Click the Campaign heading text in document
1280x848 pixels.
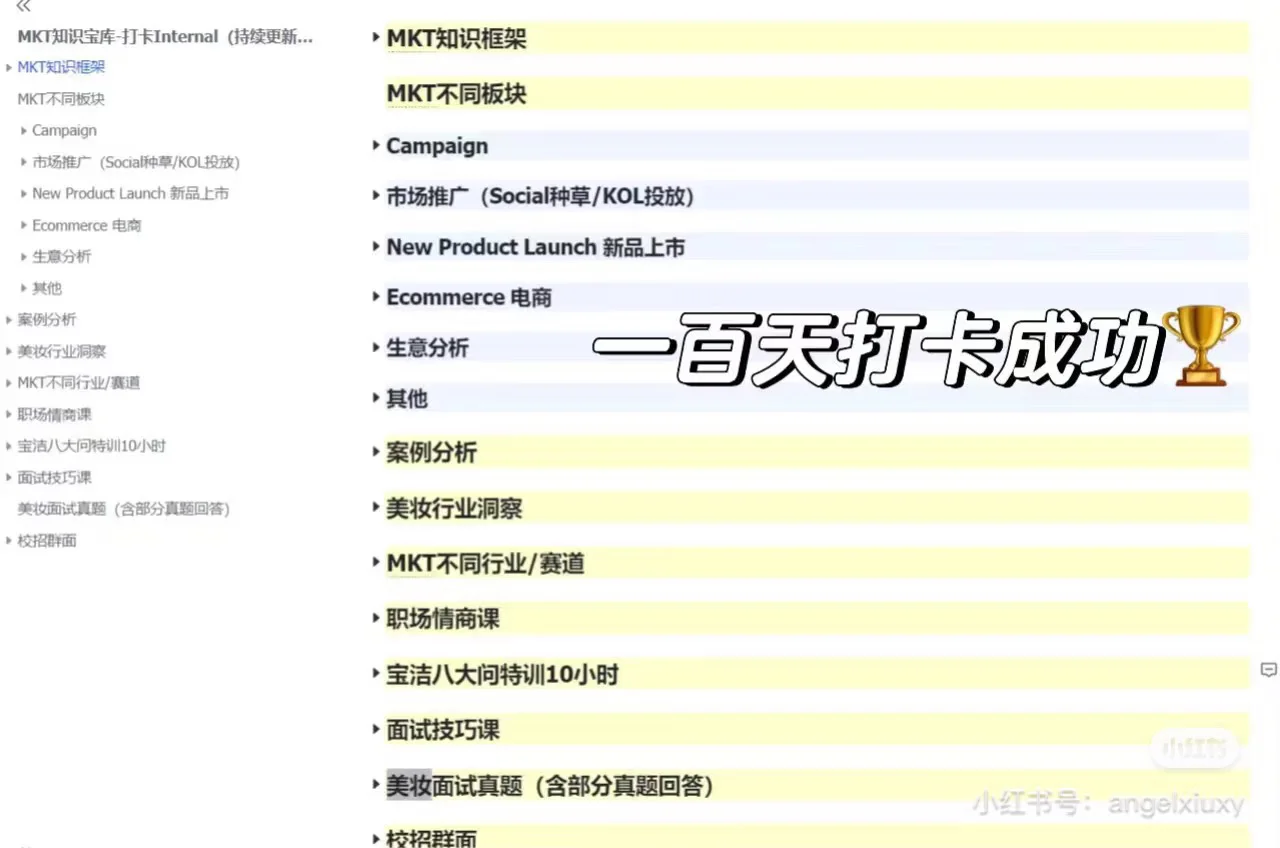click(x=437, y=146)
